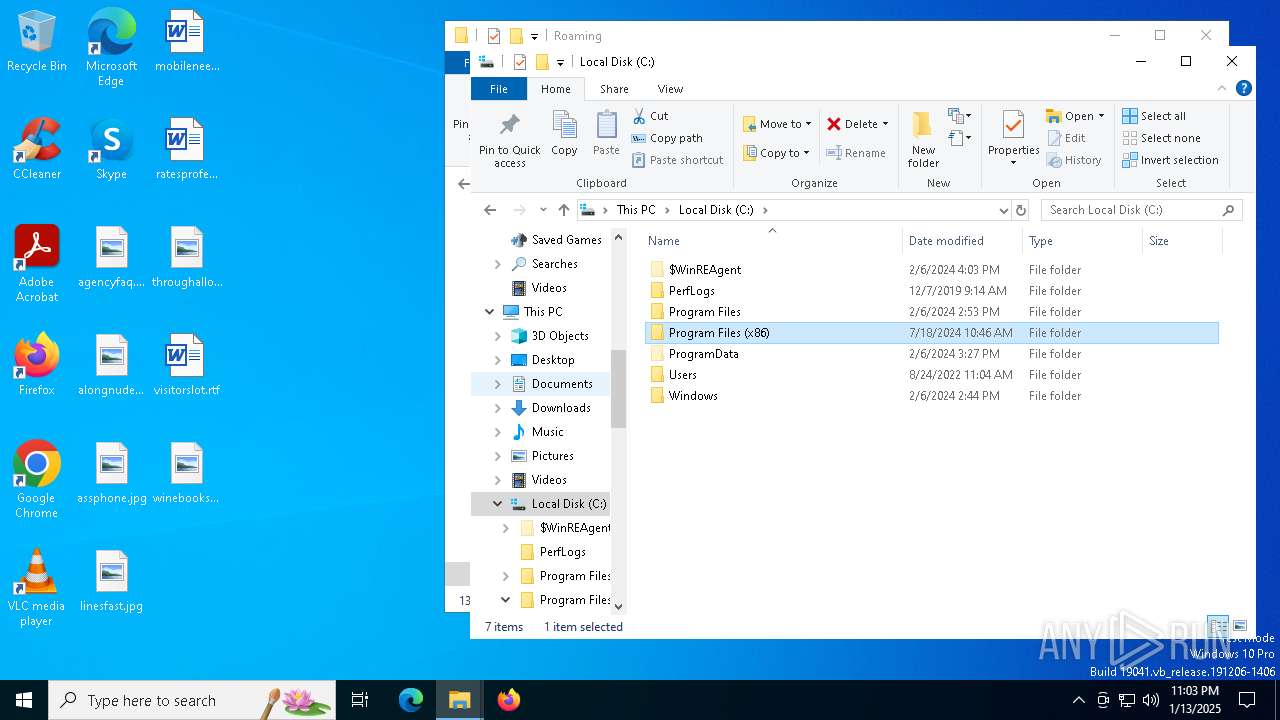
Task: Create a New folder
Action: pyautogui.click(x=923, y=139)
